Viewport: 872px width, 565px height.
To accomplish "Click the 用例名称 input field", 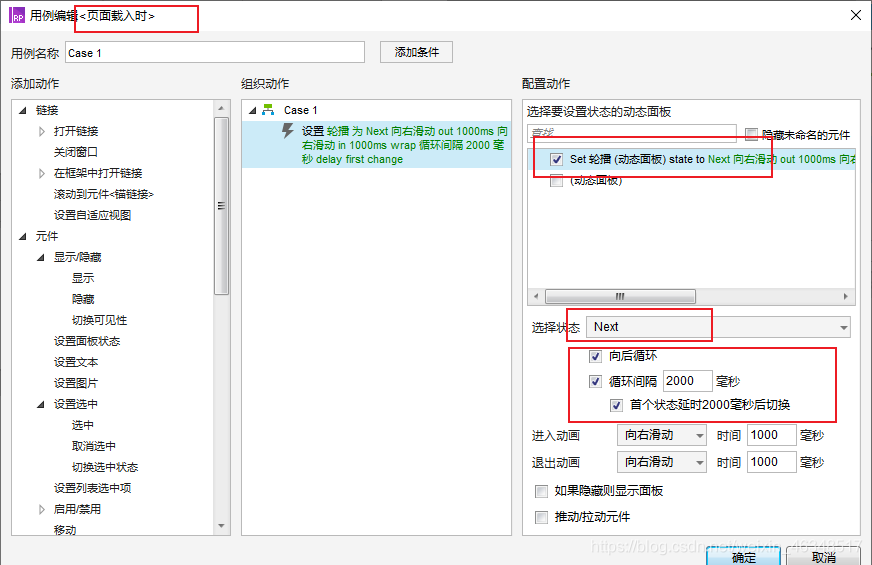I will [215, 52].
